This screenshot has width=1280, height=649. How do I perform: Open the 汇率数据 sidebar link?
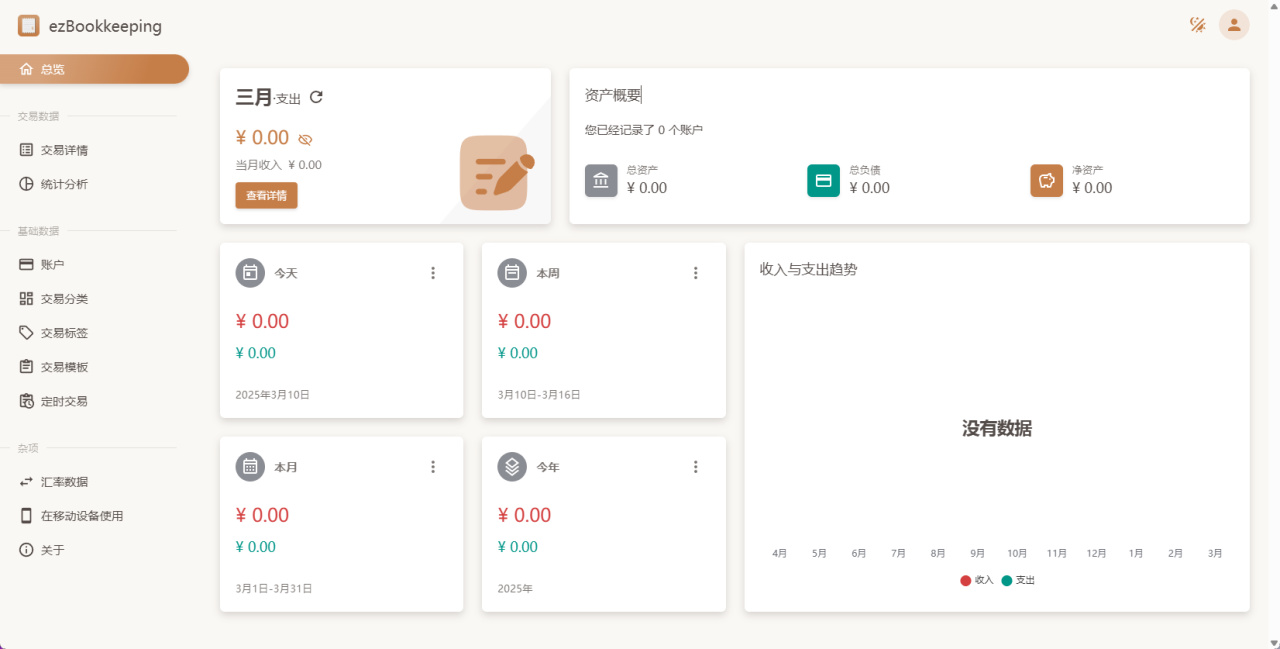[64, 482]
